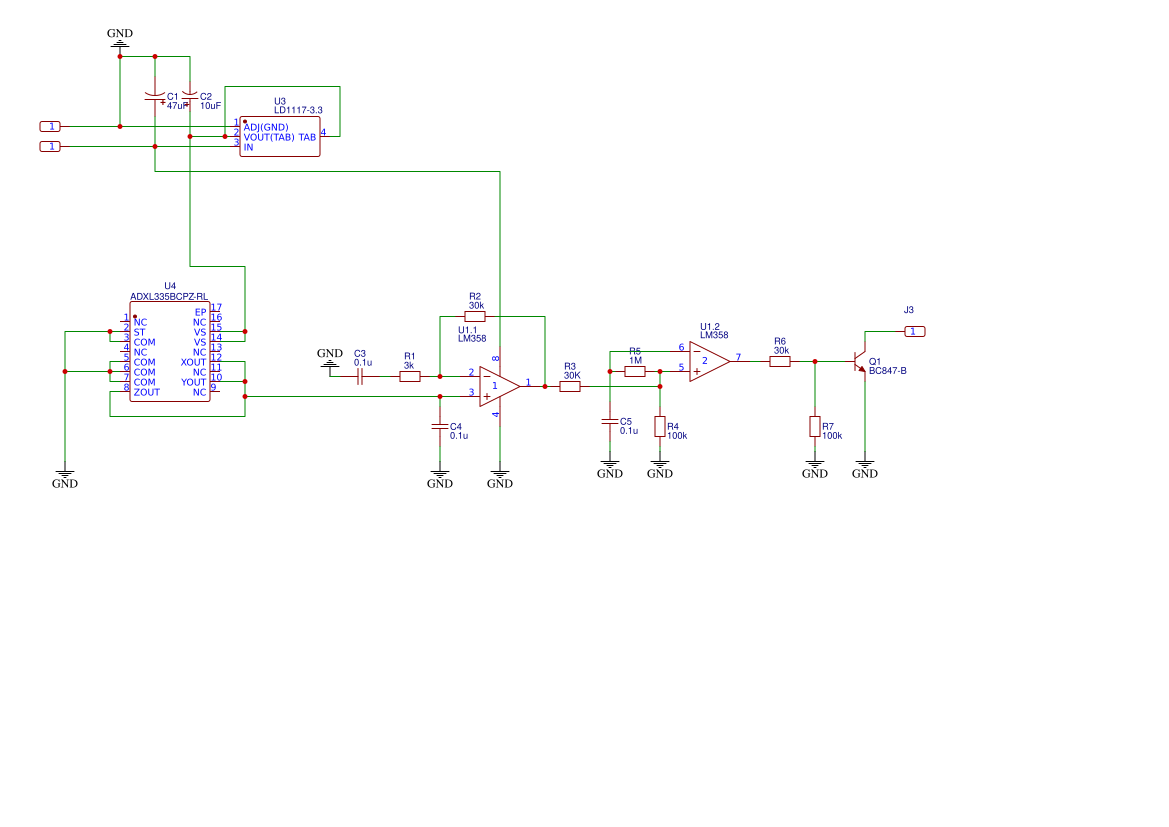
Task: Click the input connector on the ADJ(GND) line
Action: pyautogui.click(x=50, y=127)
